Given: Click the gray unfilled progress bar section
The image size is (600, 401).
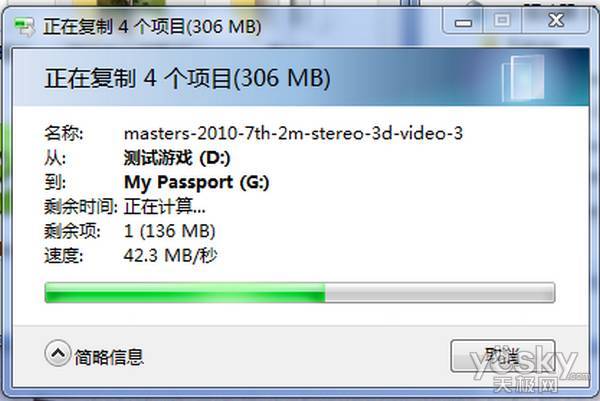Looking at the screenshot, I should (440, 293).
